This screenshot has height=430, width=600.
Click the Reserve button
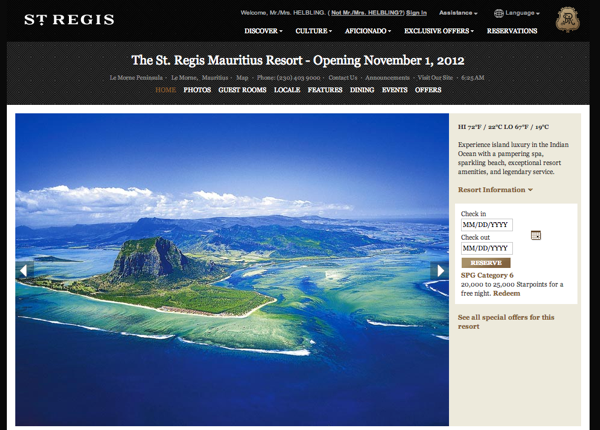click(486, 263)
